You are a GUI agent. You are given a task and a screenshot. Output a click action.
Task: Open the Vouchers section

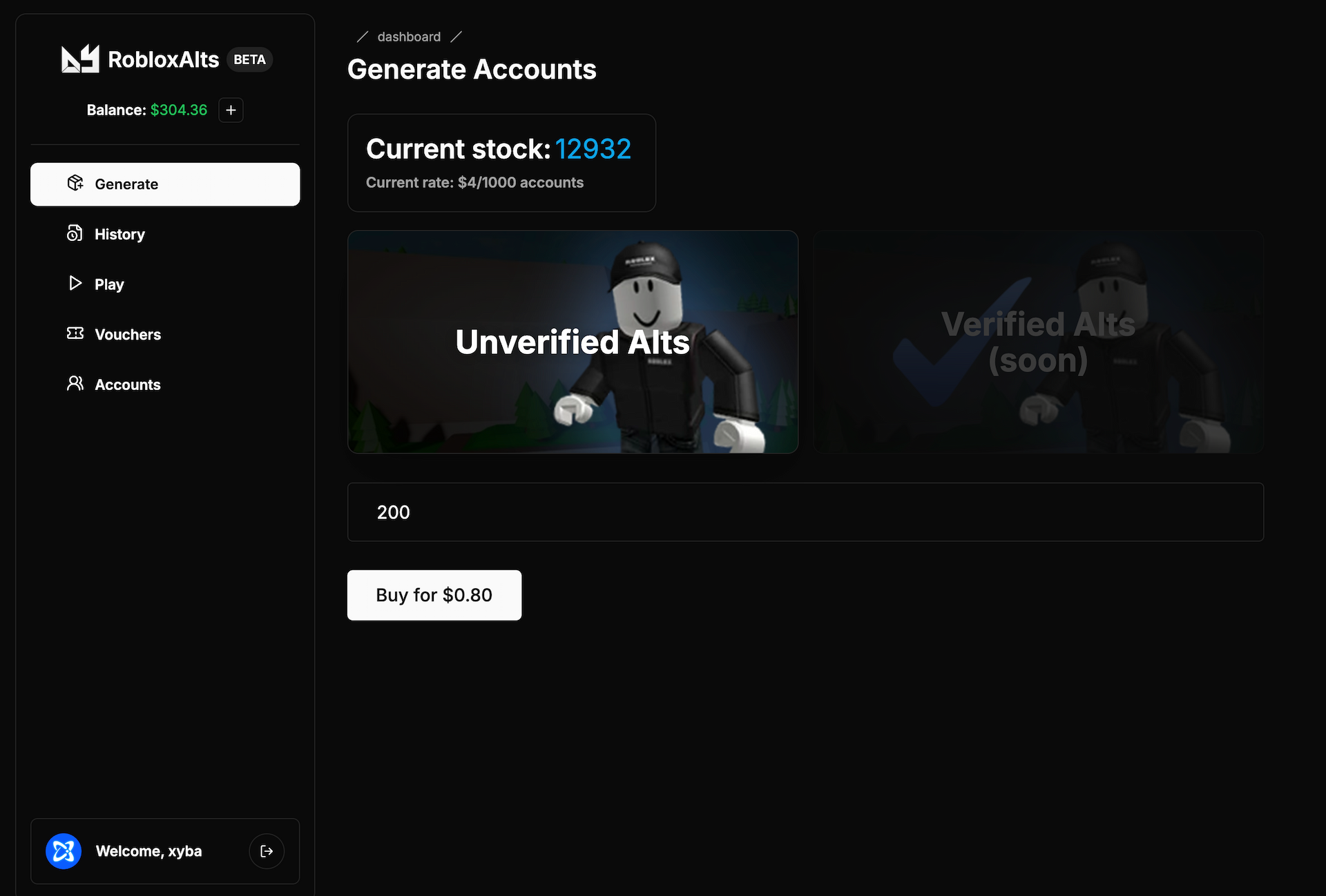coord(165,334)
